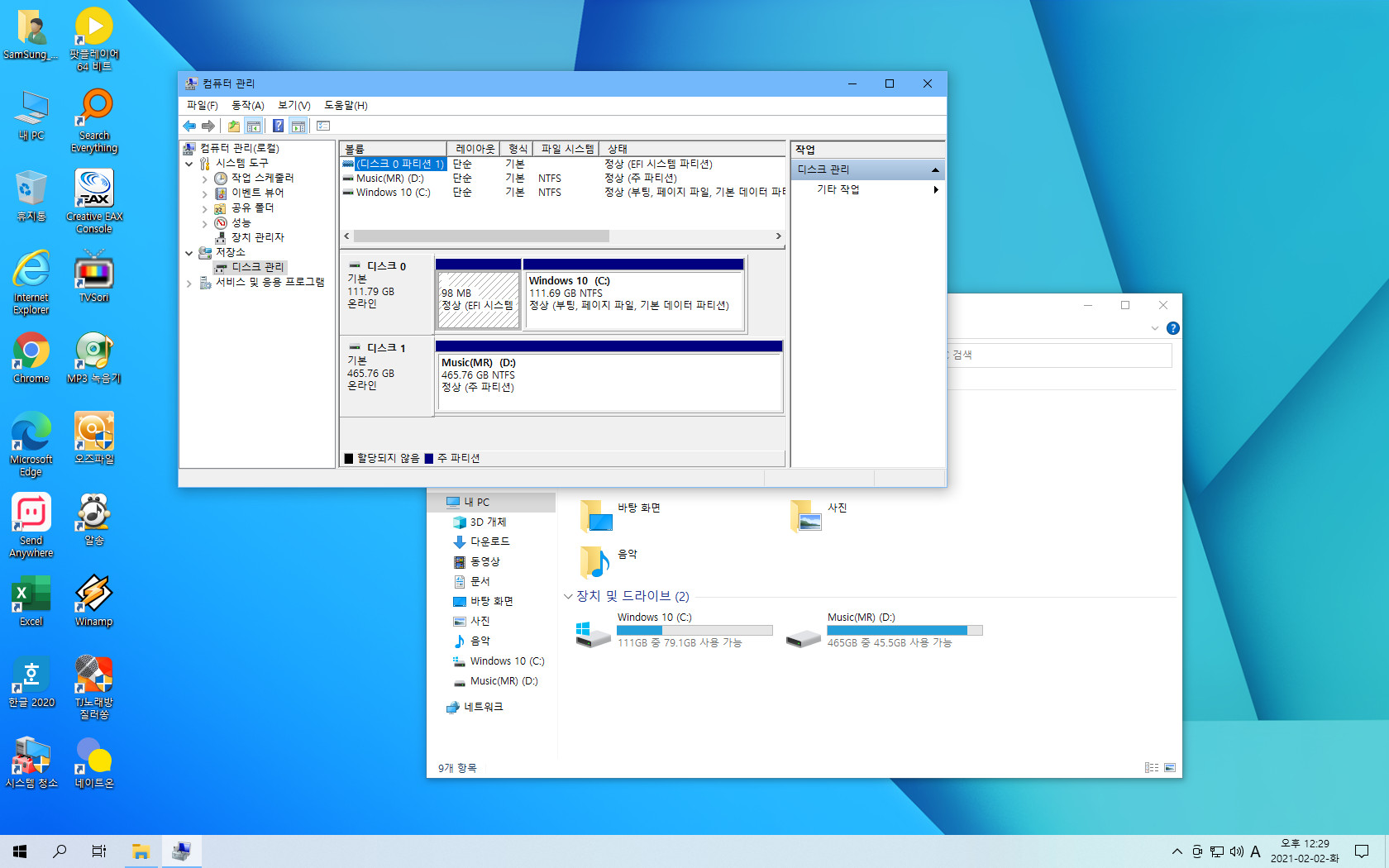Screen dimensions: 1389x868
Task: Open the 사진 folder in Explorer content
Action: click(x=819, y=516)
